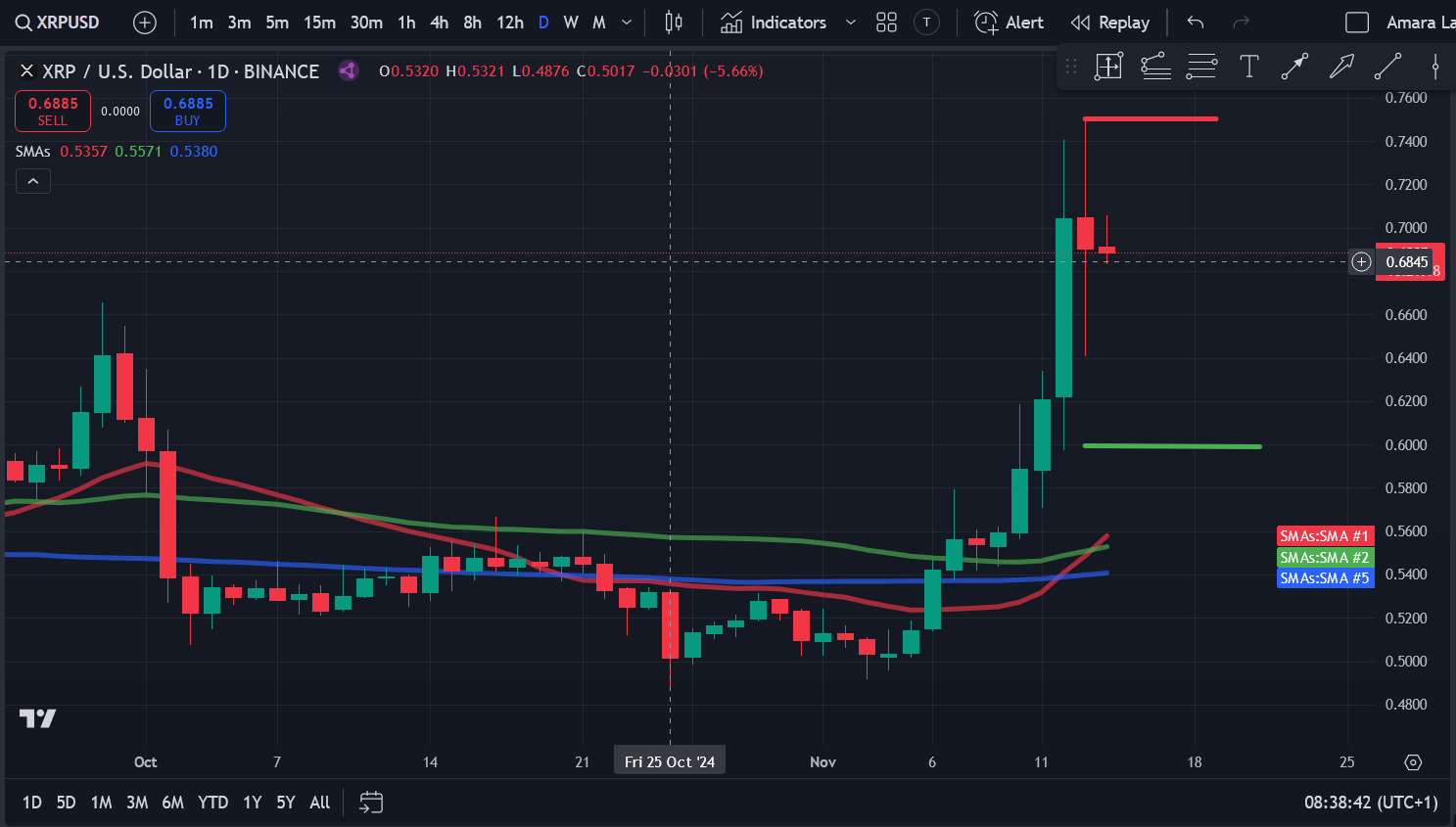Set range to 5Y

[286, 803]
